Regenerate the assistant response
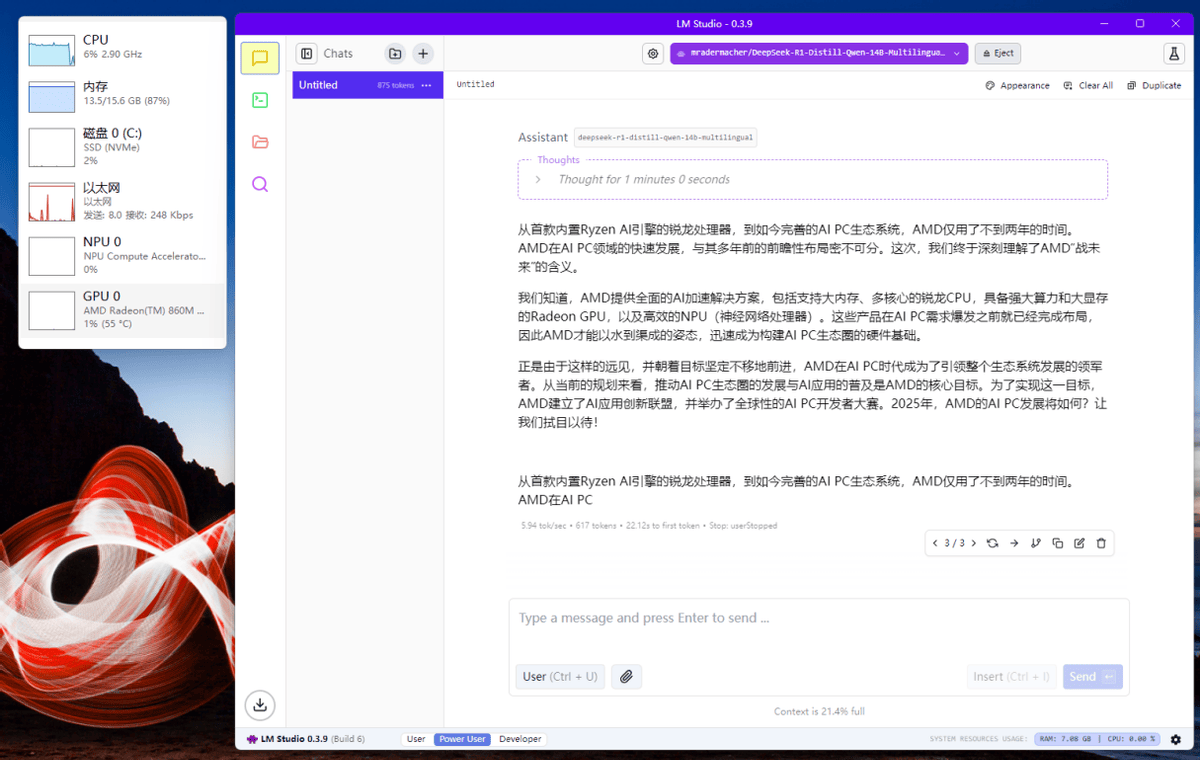Screen dimensions: 1200x760 pyautogui.click(x=992, y=543)
